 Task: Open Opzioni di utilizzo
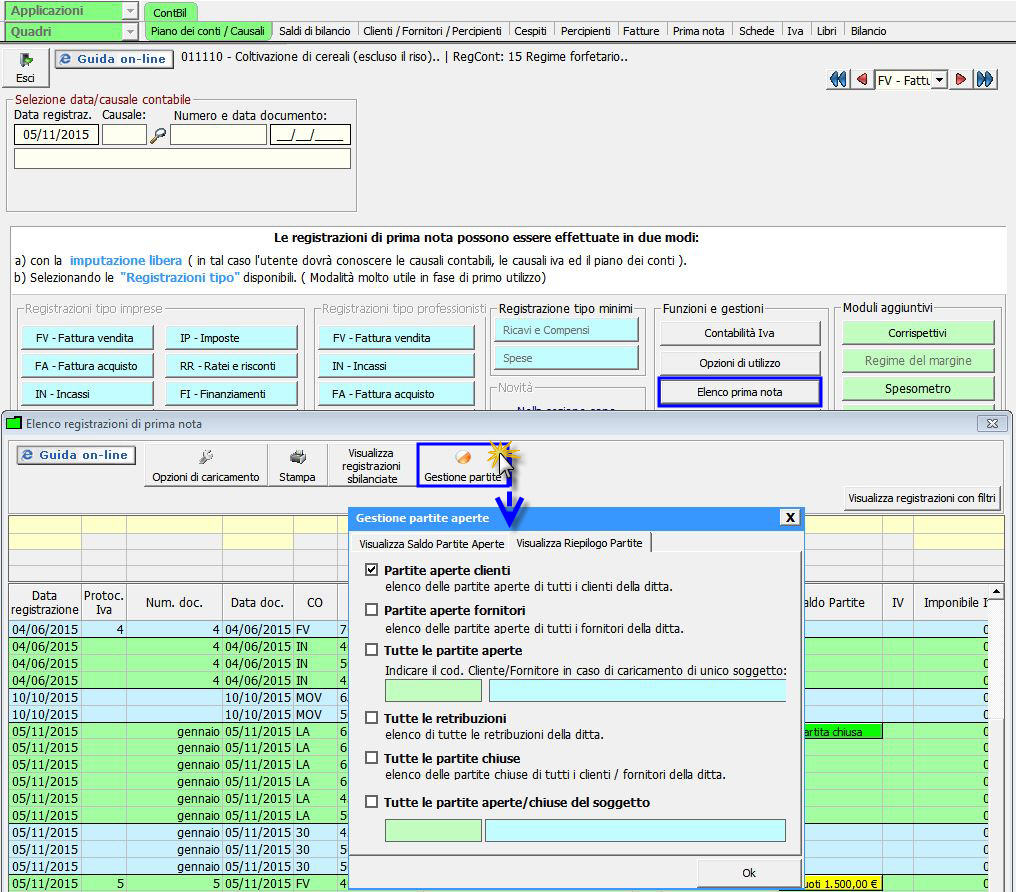[x=739, y=363]
